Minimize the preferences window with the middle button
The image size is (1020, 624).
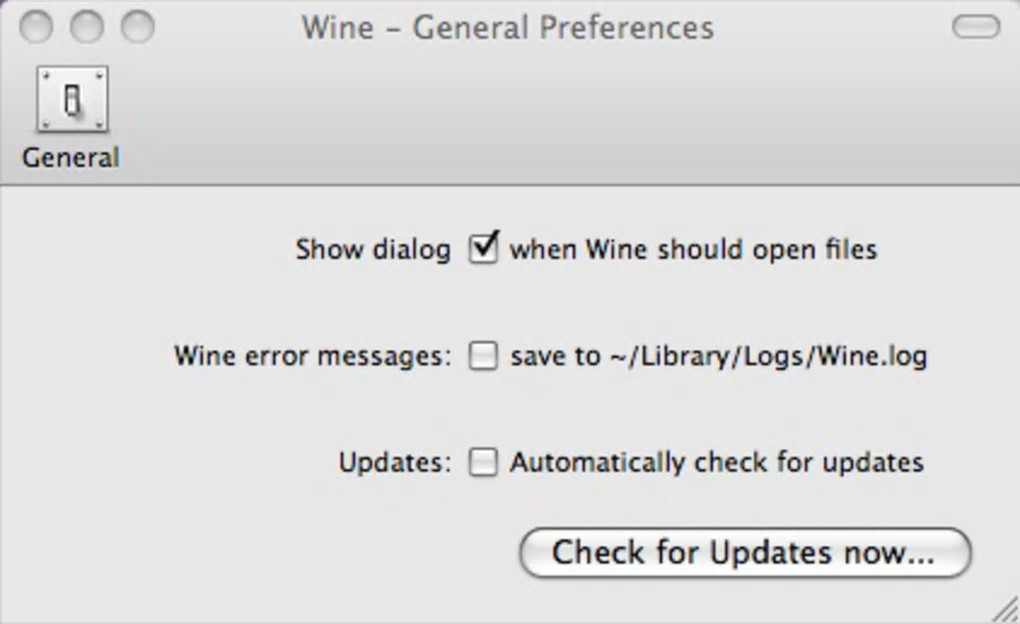(x=86, y=27)
